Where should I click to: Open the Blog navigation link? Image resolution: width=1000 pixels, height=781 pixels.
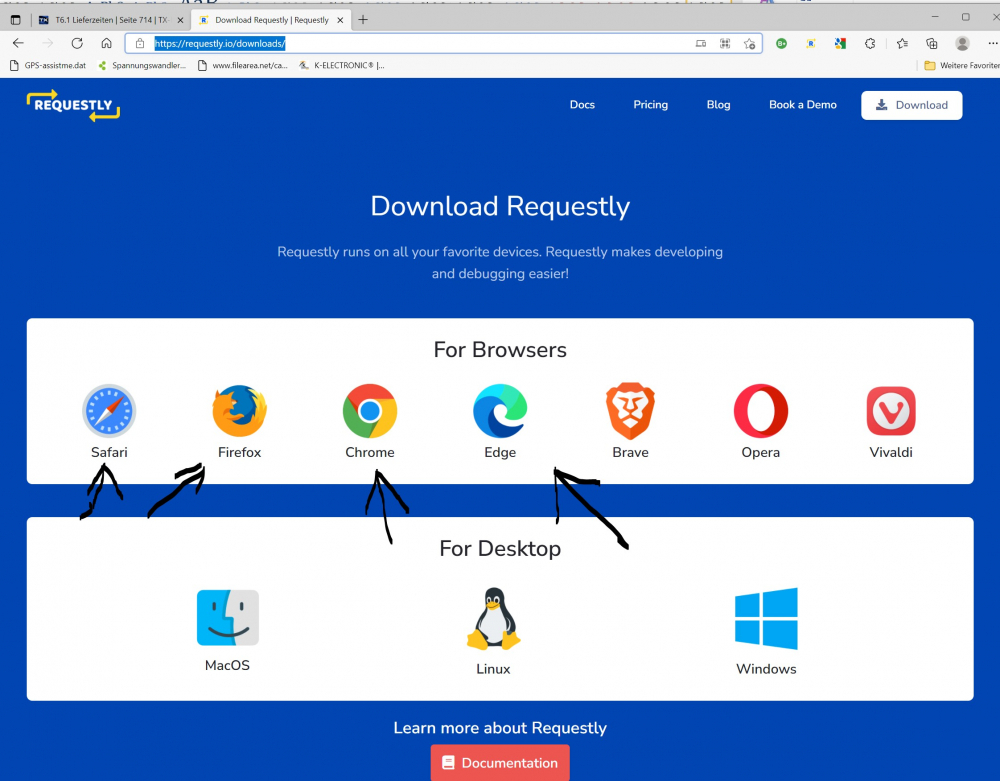point(718,105)
